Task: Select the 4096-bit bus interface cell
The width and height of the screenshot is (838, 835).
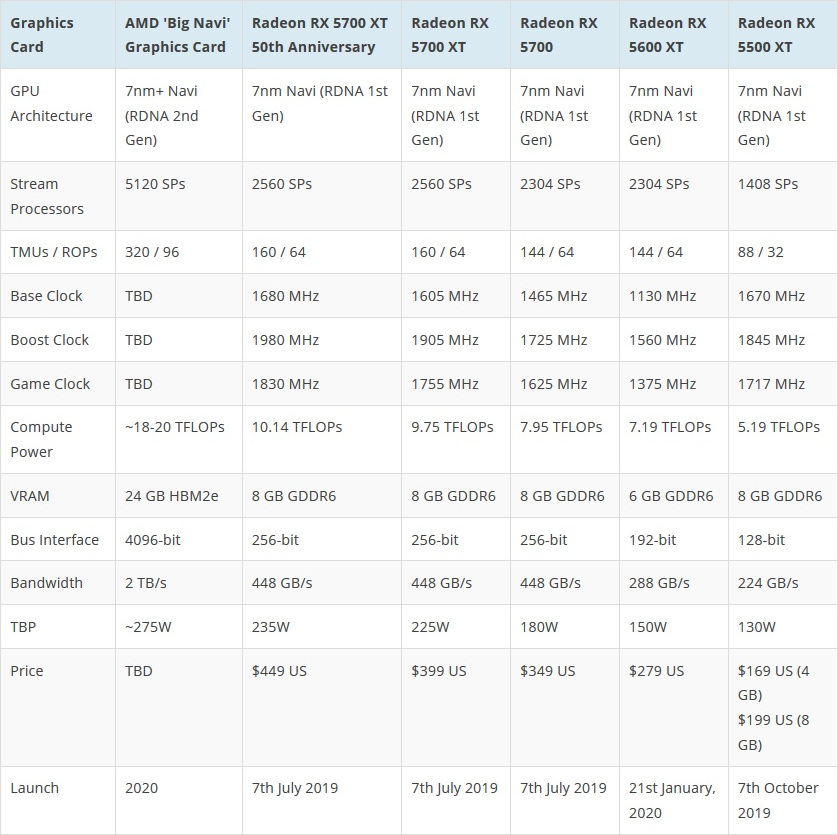Action: click(179, 540)
